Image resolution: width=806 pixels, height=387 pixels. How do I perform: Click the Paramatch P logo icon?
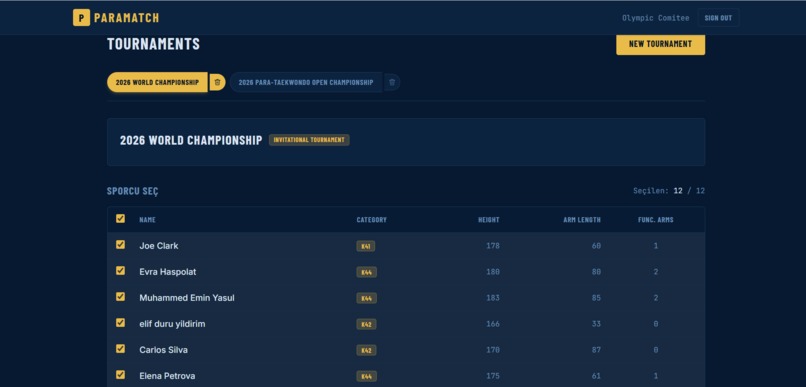81,17
